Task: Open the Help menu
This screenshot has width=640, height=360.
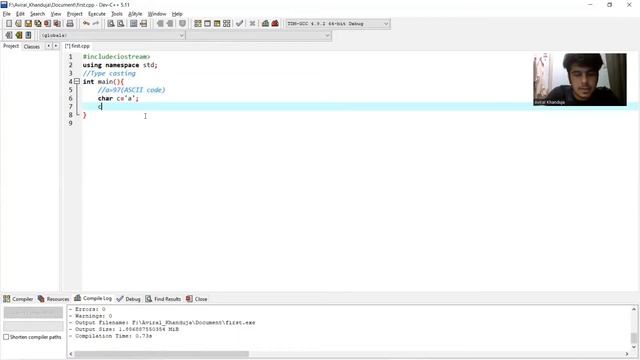Action: click(x=177, y=14)
